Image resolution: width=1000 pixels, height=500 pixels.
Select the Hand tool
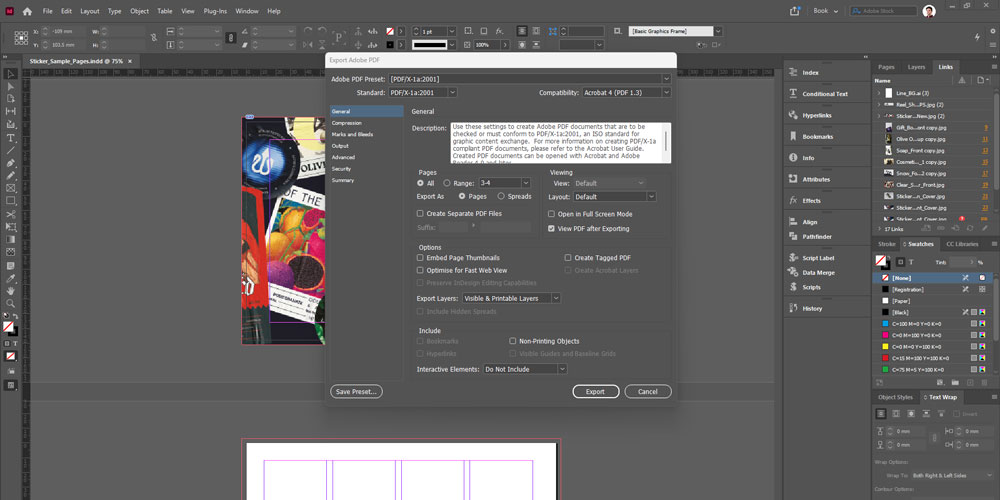(x=11, y=291)
